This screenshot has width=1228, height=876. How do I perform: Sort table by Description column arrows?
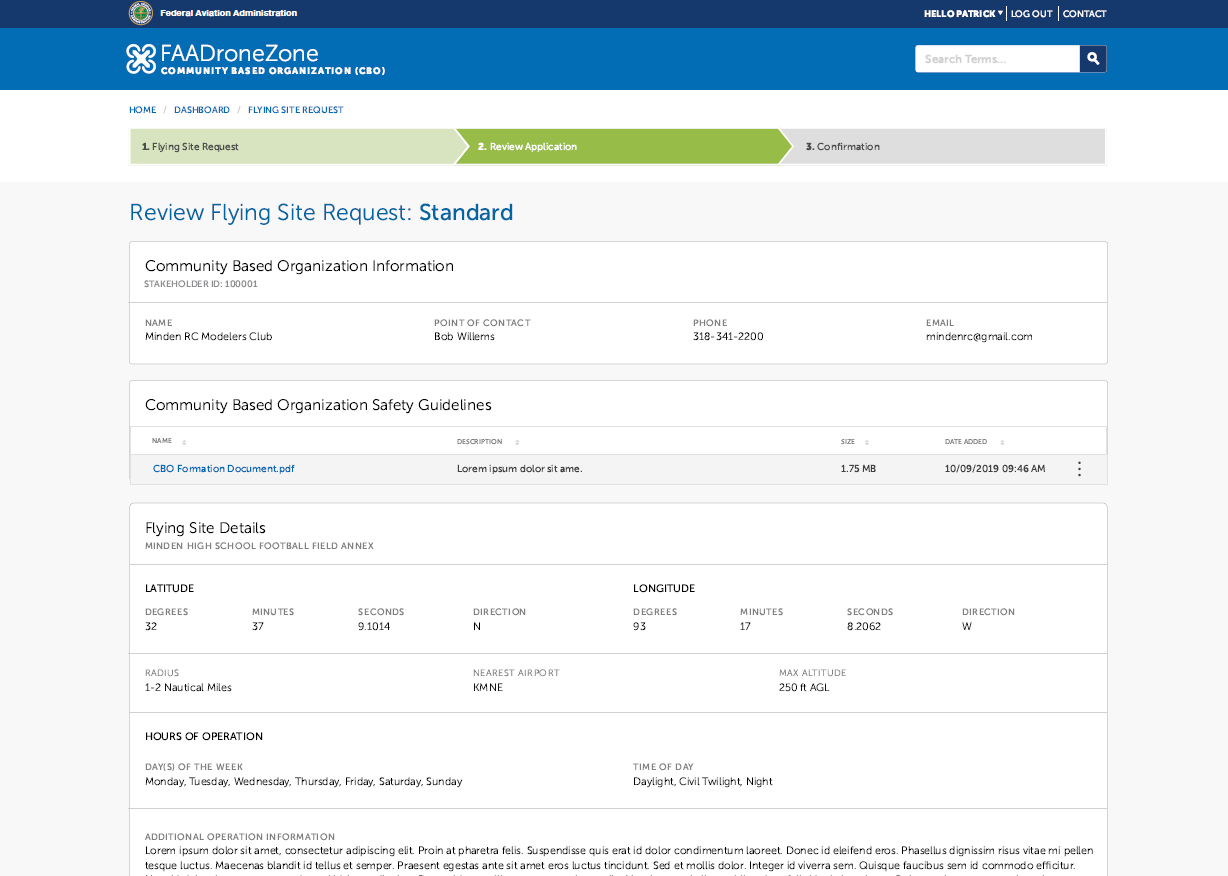click(517, 442)
